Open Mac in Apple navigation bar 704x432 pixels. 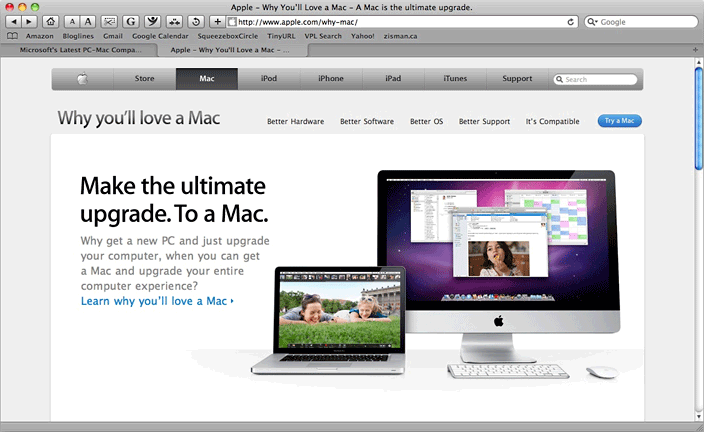(x=207, y=79)
